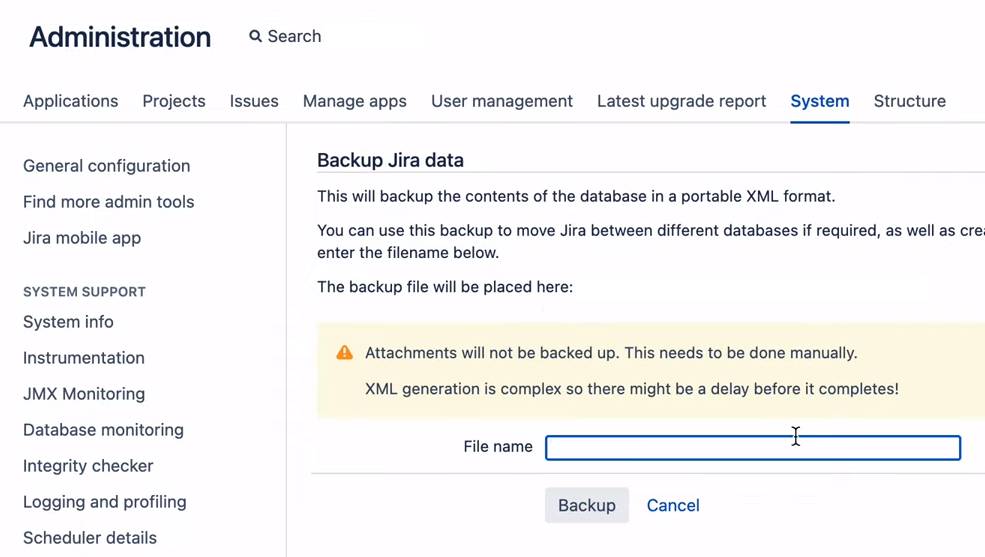Open General configuration in sidebar
985x557 pixels.
(107, 166)
